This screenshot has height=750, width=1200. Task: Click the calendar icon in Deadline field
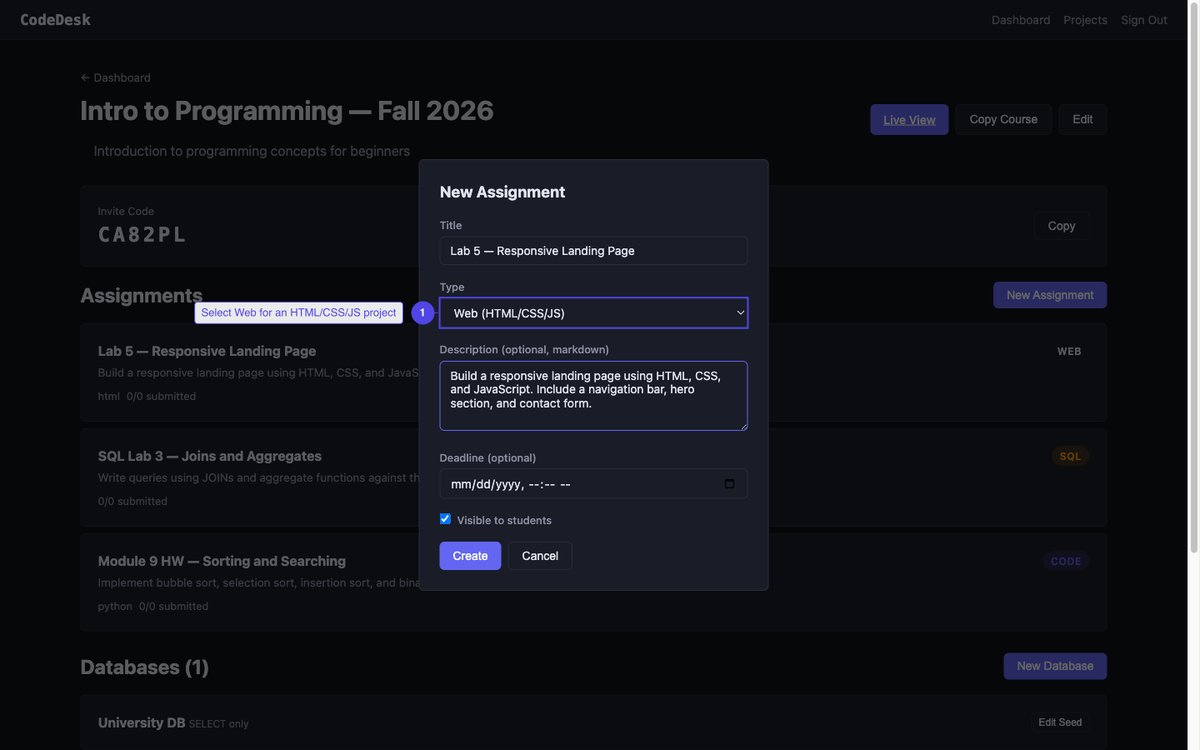[729, 484]
